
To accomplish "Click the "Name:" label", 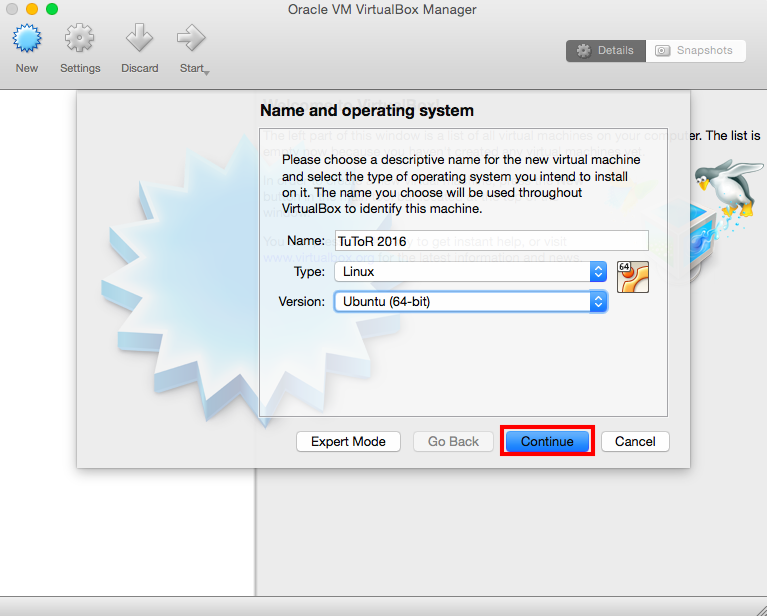I will click(x=306, y=241).
